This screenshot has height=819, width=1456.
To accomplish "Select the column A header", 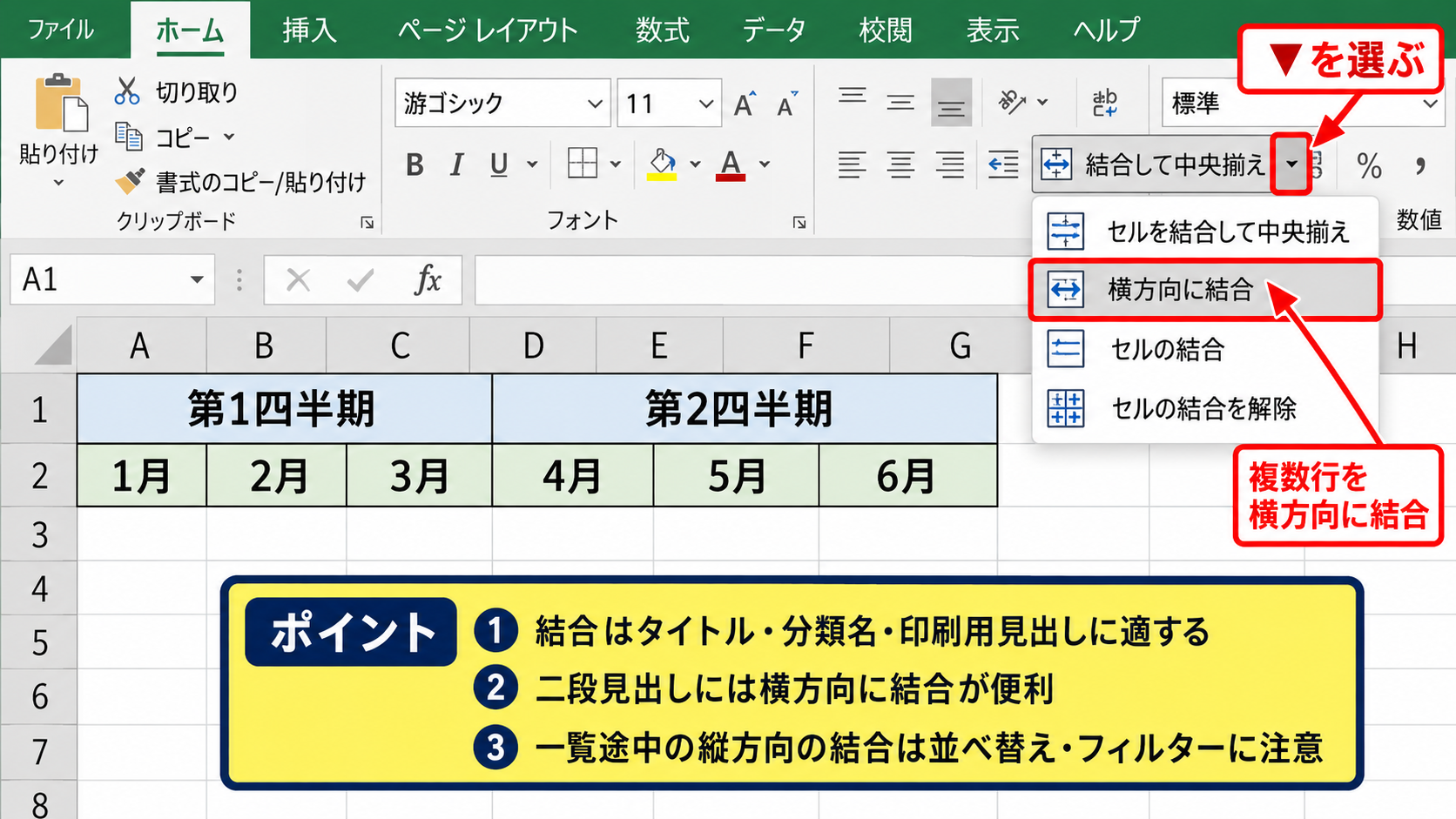I will 141,346.
